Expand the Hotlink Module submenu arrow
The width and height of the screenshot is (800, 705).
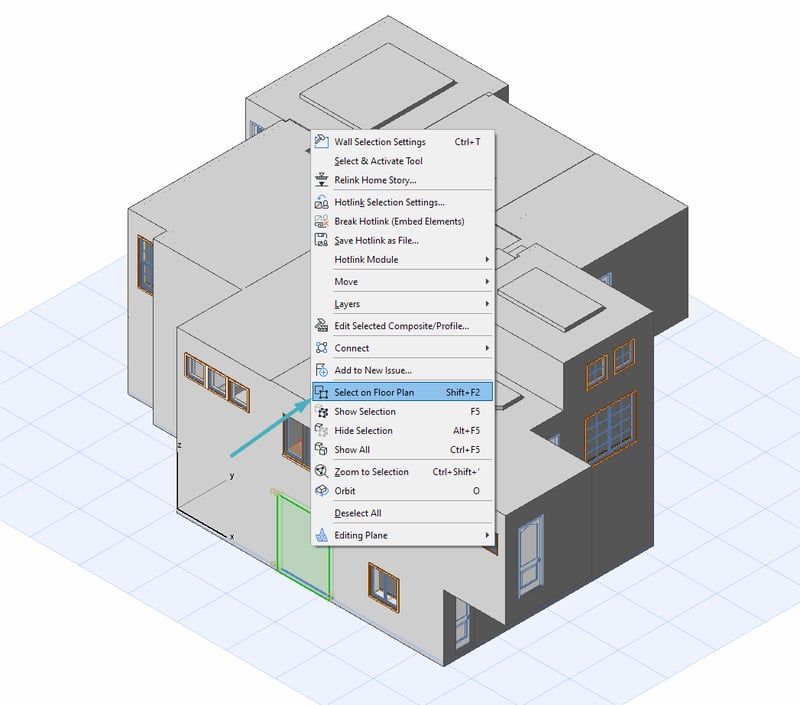[x=487, y=260]
